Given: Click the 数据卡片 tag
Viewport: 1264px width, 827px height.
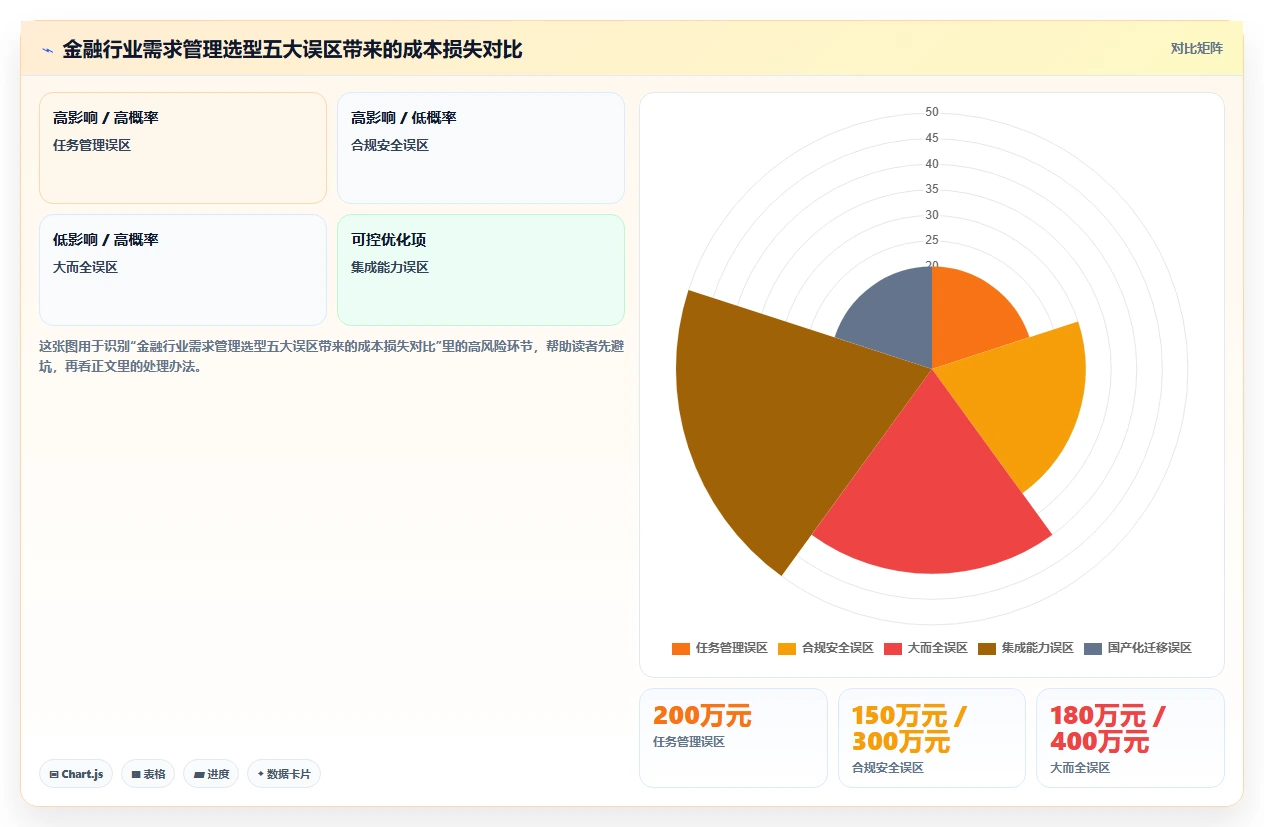Looking at the screenshot, I should click(284, 774).
